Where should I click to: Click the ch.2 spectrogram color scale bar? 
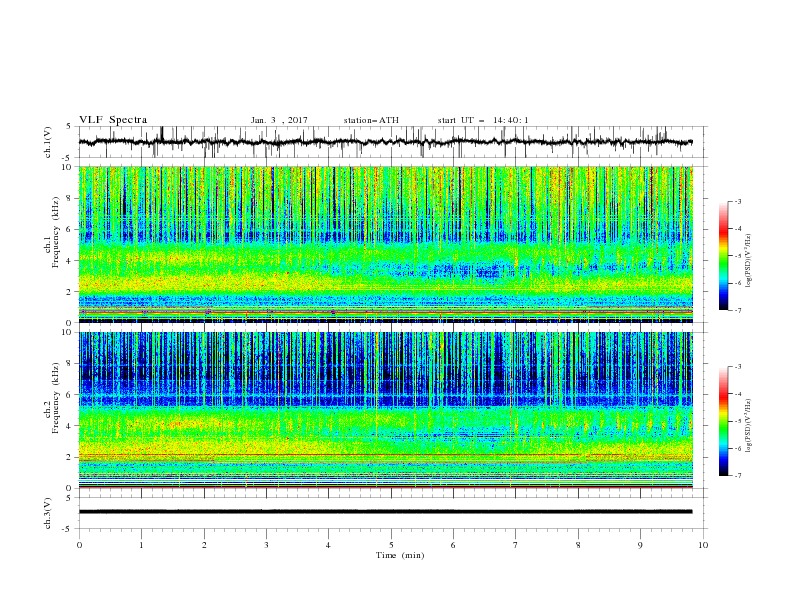[x=723, y=421]
